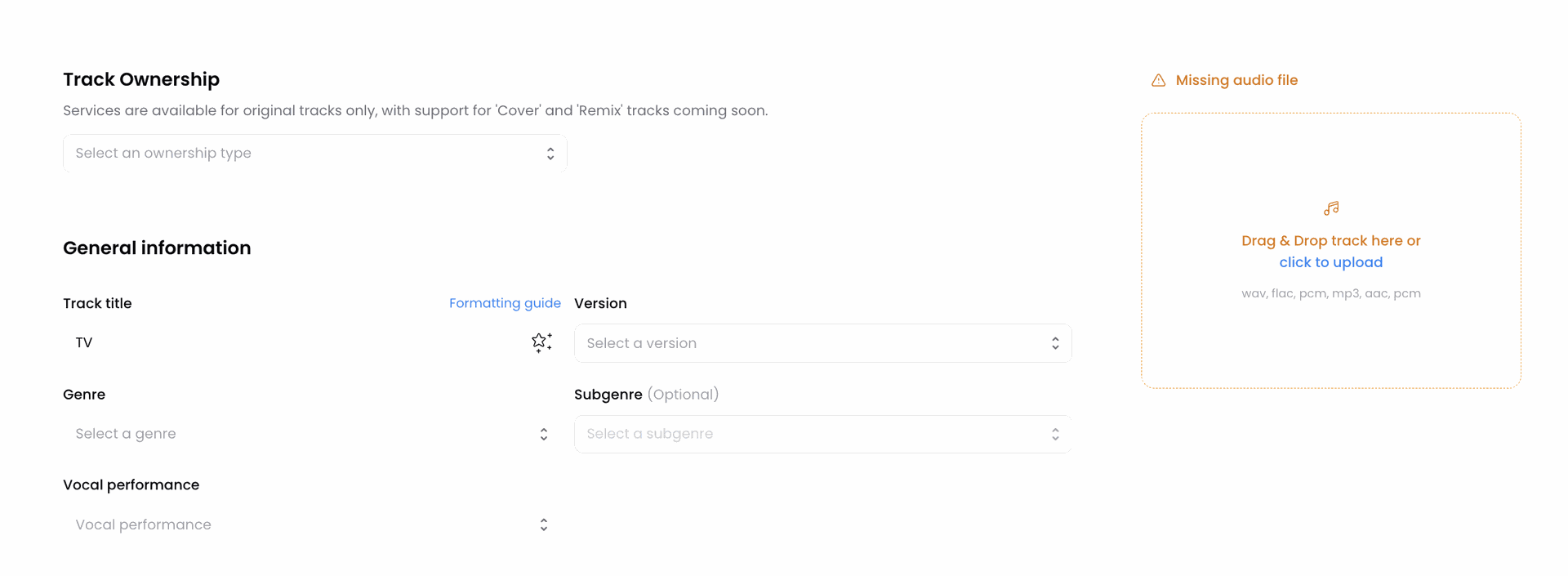Click the supported file formats text line
This screenshot has width=1568, height=576.
tap(1330, 293)
